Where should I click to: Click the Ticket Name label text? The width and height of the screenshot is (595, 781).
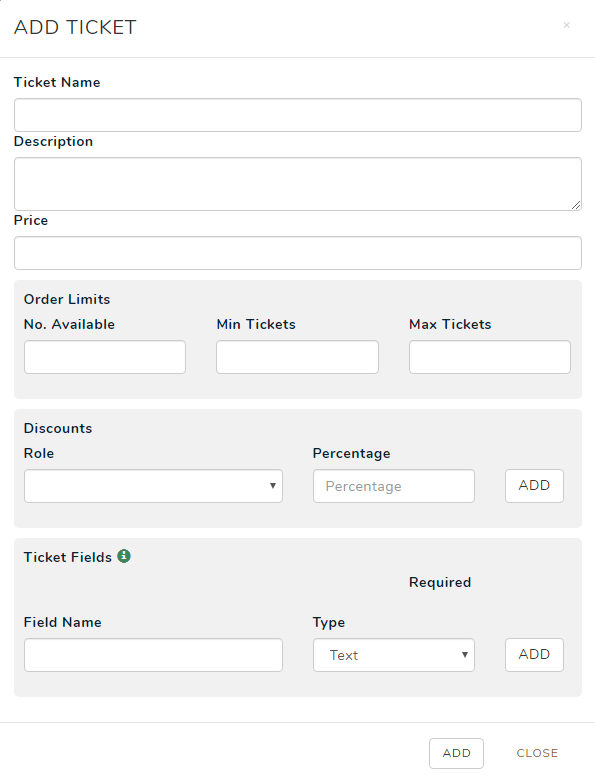point(57,82)
